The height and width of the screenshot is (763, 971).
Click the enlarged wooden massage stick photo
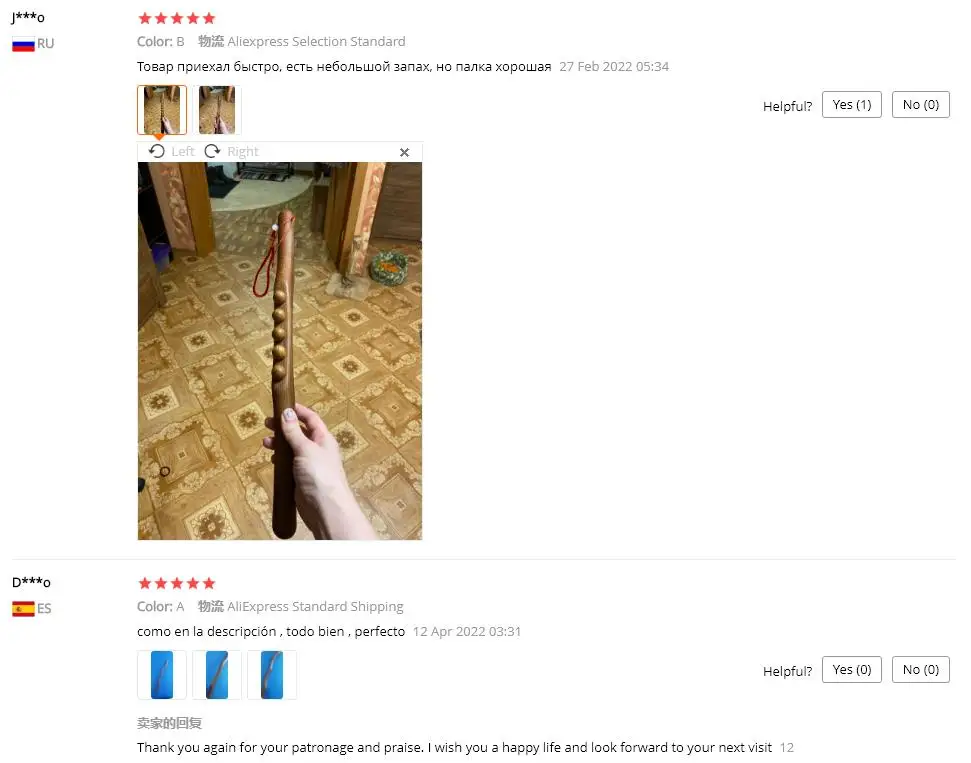click(x=280, y=351)
